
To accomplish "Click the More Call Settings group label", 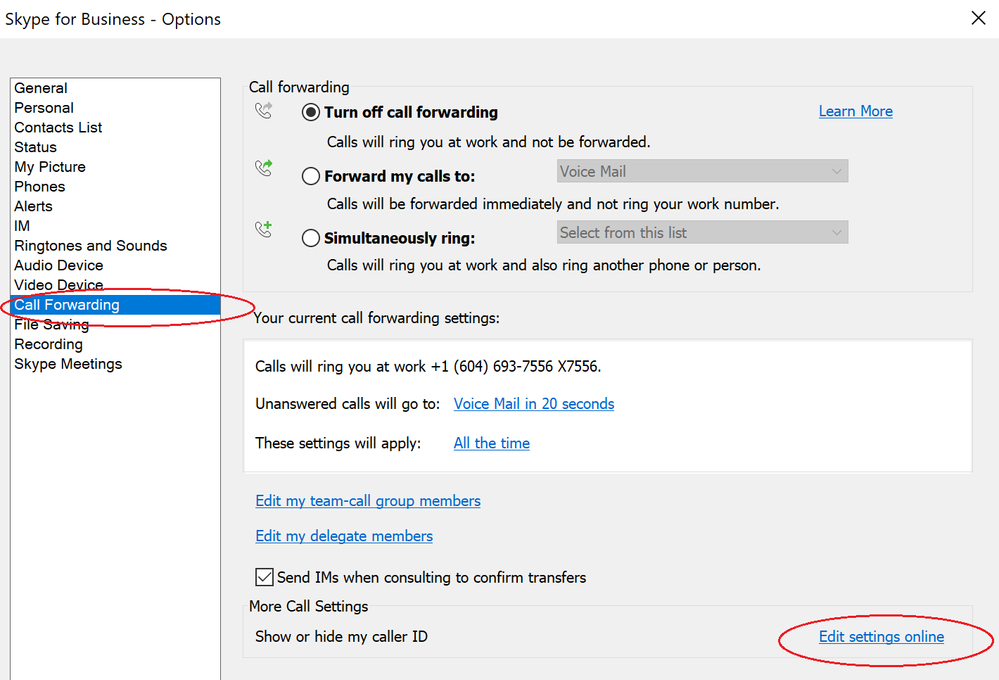I will [308, 606].
